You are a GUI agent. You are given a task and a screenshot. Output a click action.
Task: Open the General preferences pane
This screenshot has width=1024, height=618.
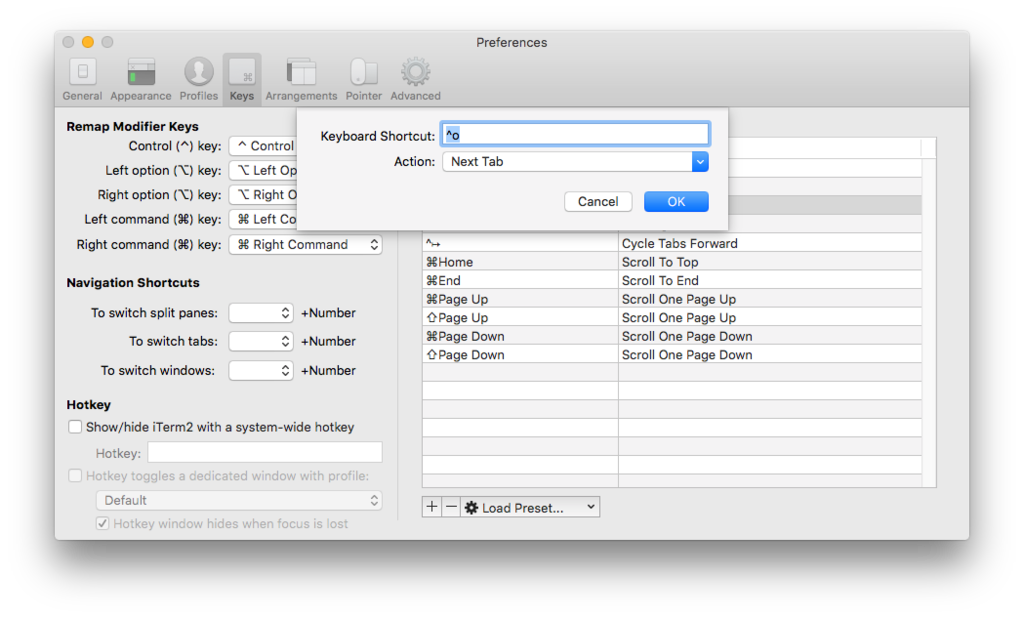coord(82,79)
